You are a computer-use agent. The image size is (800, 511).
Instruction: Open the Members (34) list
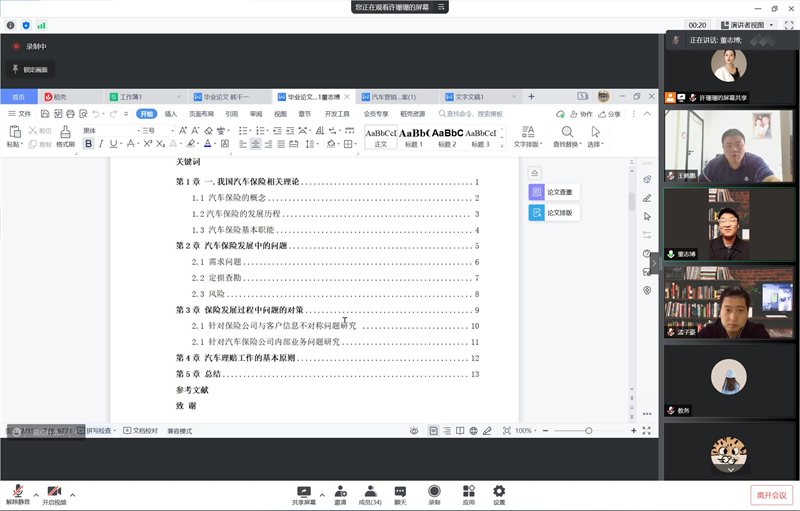(370, 491)
